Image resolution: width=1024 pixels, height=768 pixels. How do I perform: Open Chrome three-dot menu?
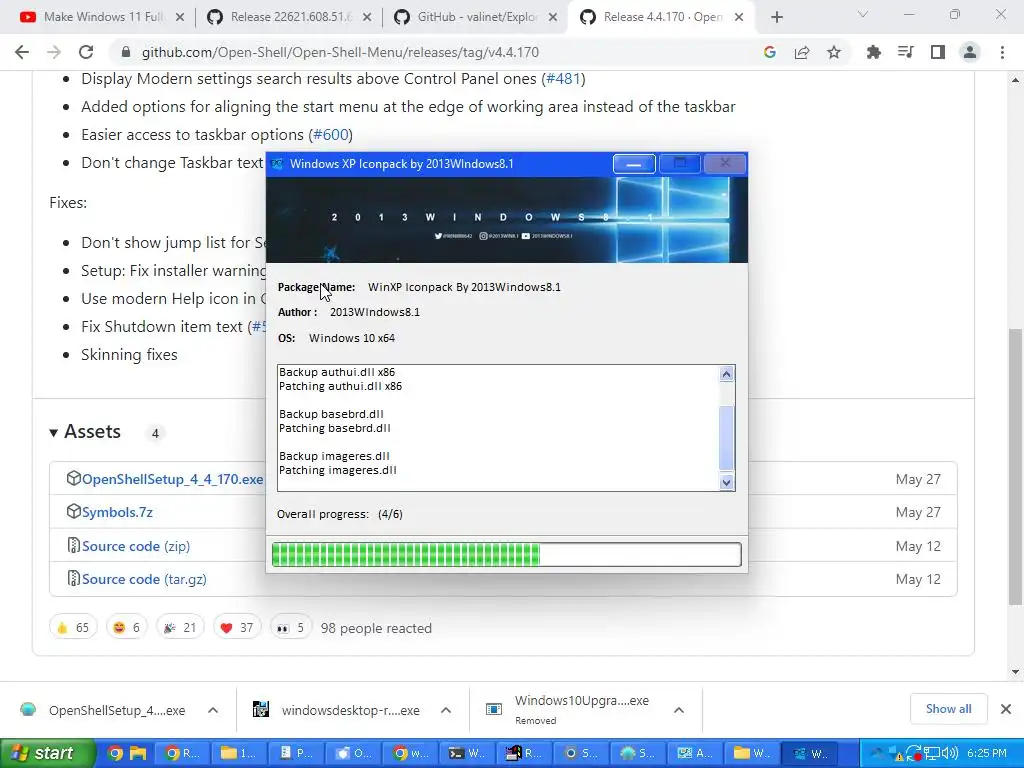click(x=1002, y=52)
